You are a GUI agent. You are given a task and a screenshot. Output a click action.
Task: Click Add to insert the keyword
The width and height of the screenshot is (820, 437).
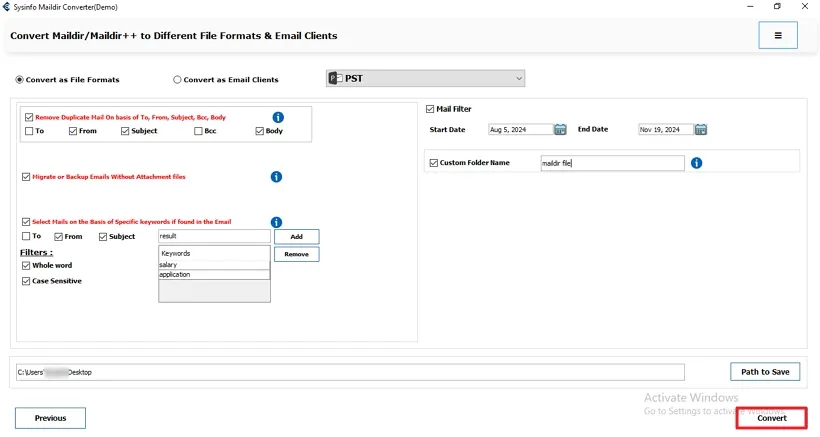coord(296,237)
